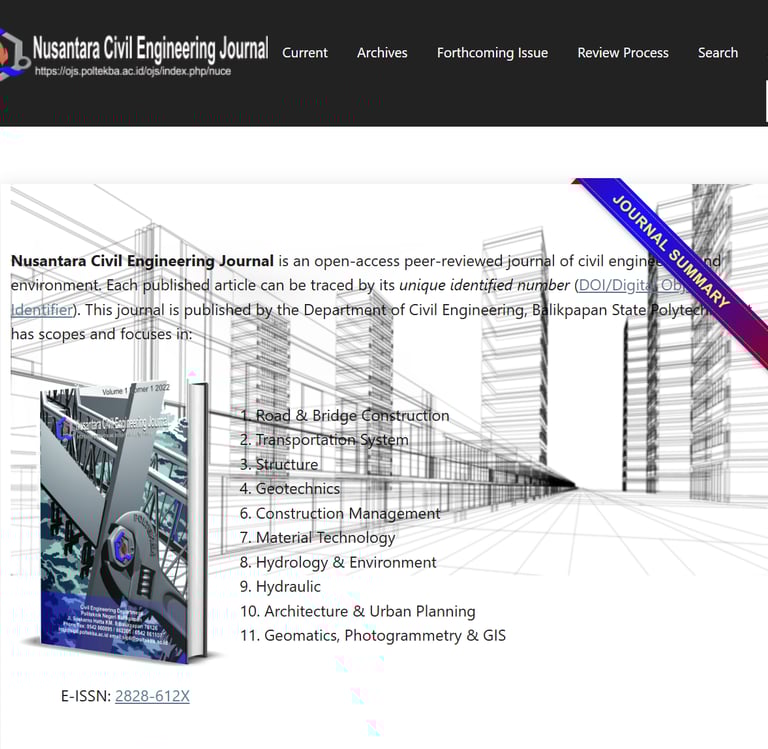Click the 'Geotechnics' list item

298,489
